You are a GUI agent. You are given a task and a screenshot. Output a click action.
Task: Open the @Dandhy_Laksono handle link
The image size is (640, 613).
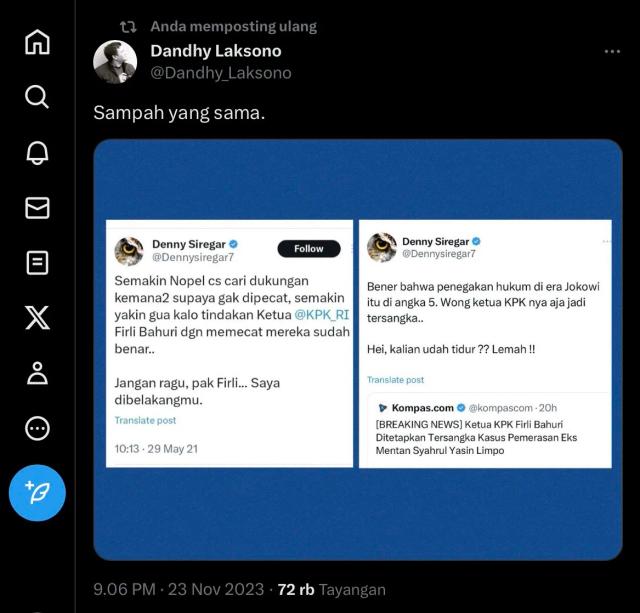(x=221, y=73)
